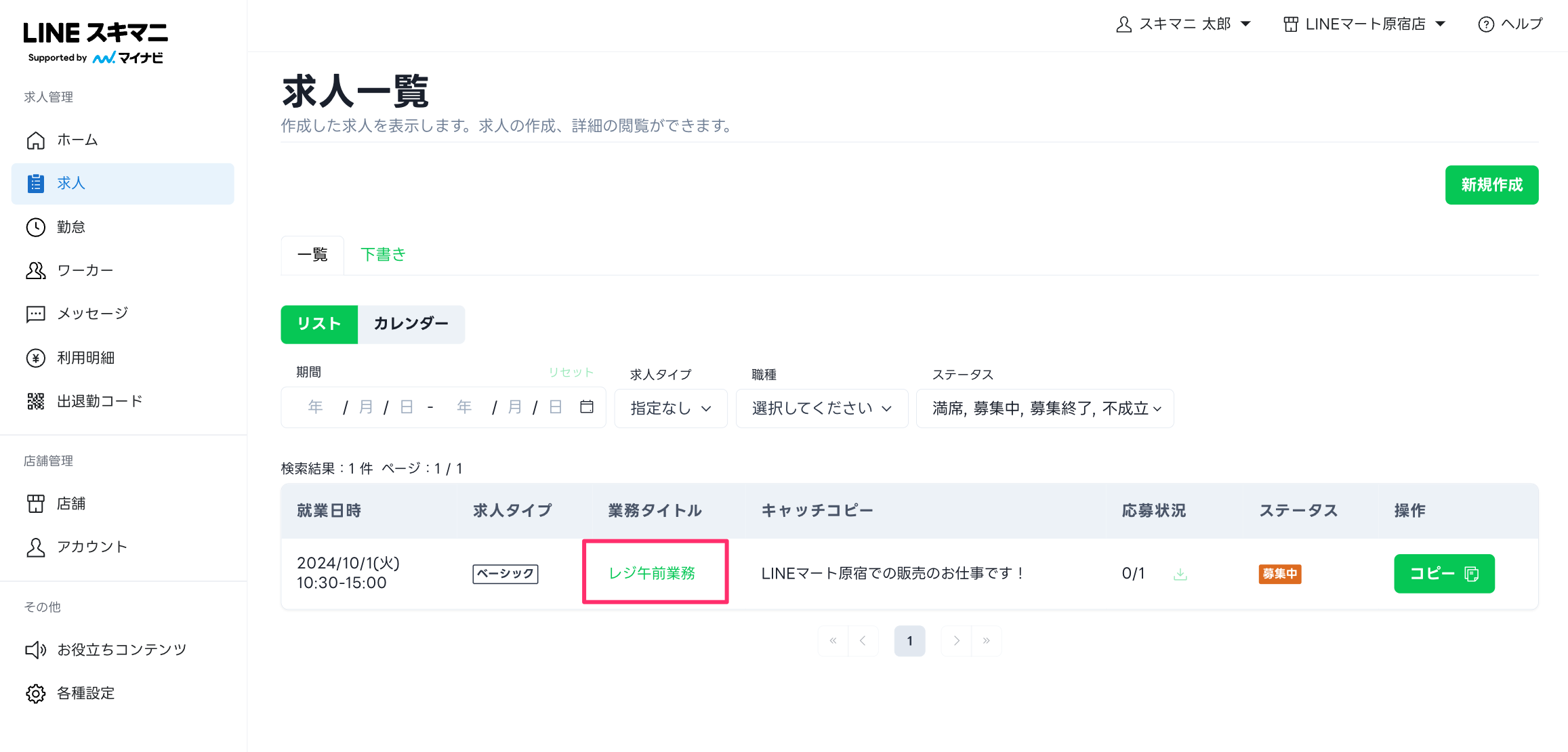Switch to the 下書き tab
Image resolution: width=1568 pixels, height=752 pixels.
point(383,255)
